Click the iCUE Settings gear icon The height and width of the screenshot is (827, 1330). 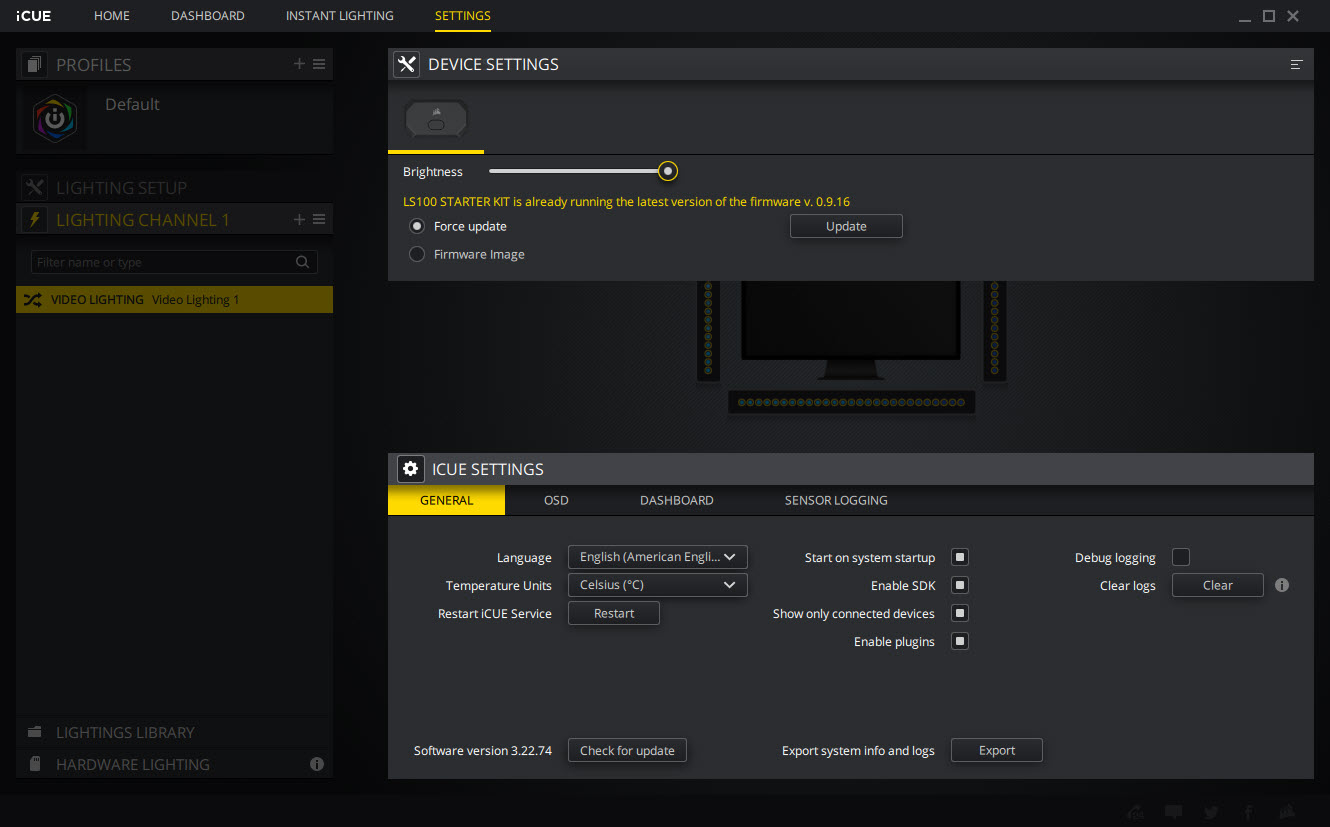(410, 469)
